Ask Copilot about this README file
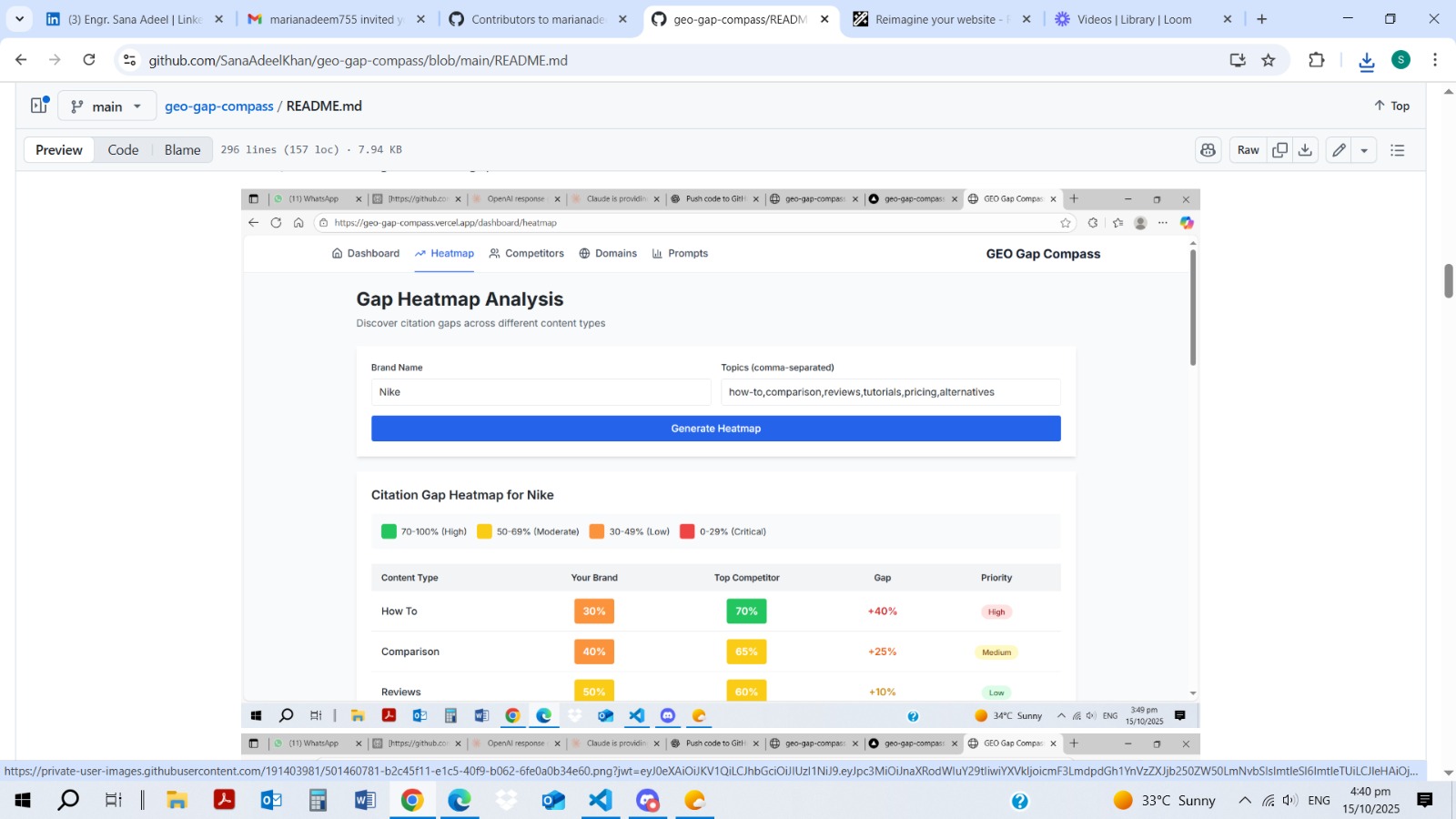Viewport: 1456px width, 819px height. [1208, 150]
